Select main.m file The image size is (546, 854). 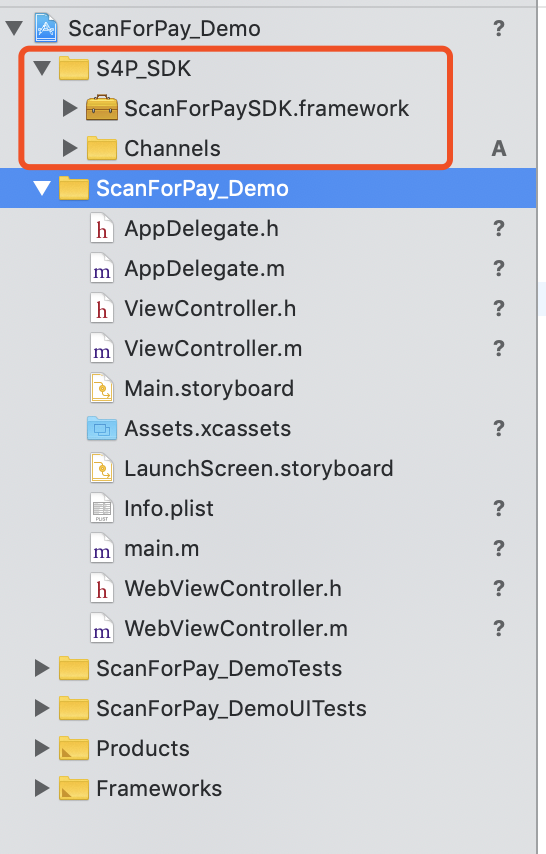pyautogui.click(x=162, y=548)
